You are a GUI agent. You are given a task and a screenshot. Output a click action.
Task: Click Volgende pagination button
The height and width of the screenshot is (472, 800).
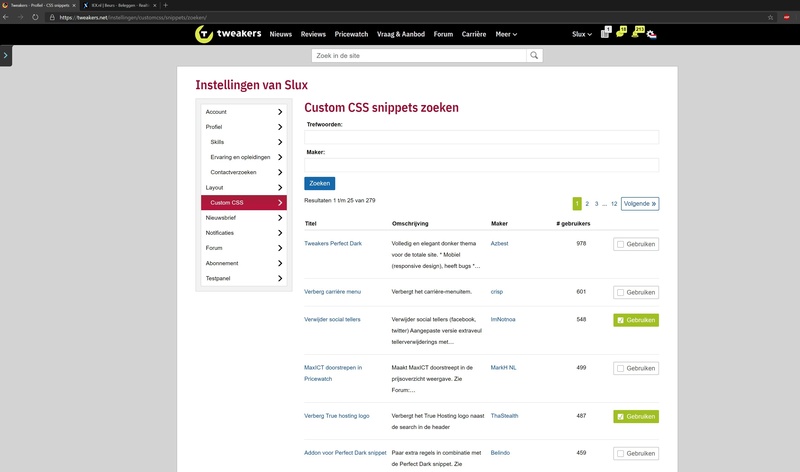point(640,204)
